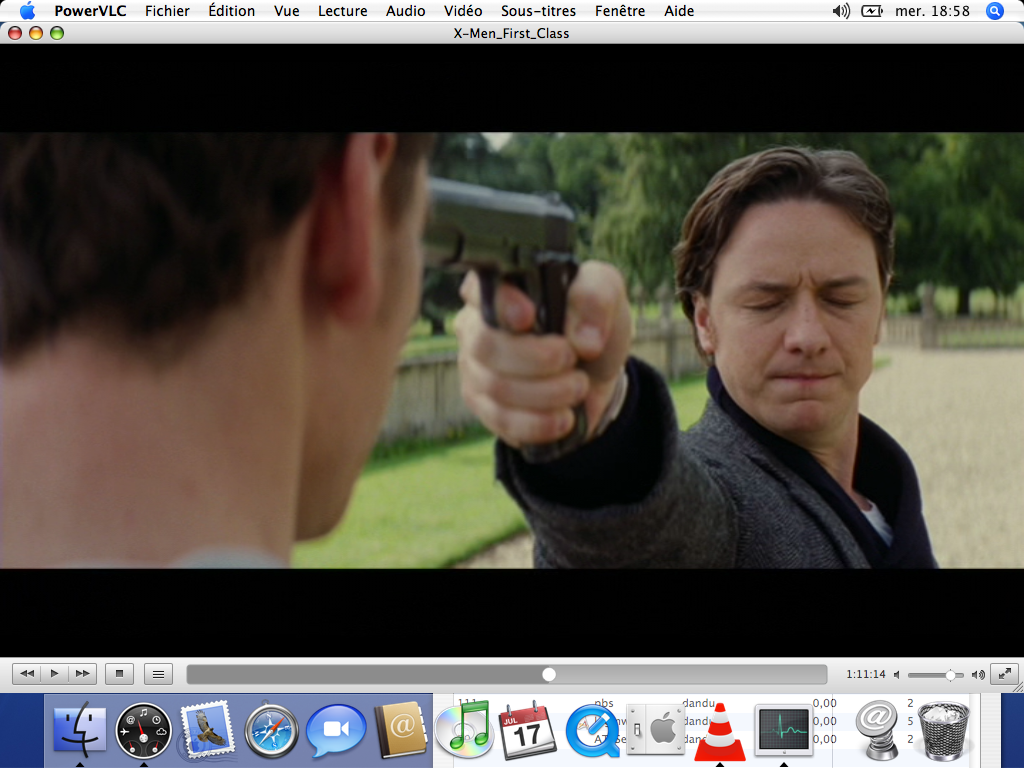Open the playlist with the list button

(158, 673)
